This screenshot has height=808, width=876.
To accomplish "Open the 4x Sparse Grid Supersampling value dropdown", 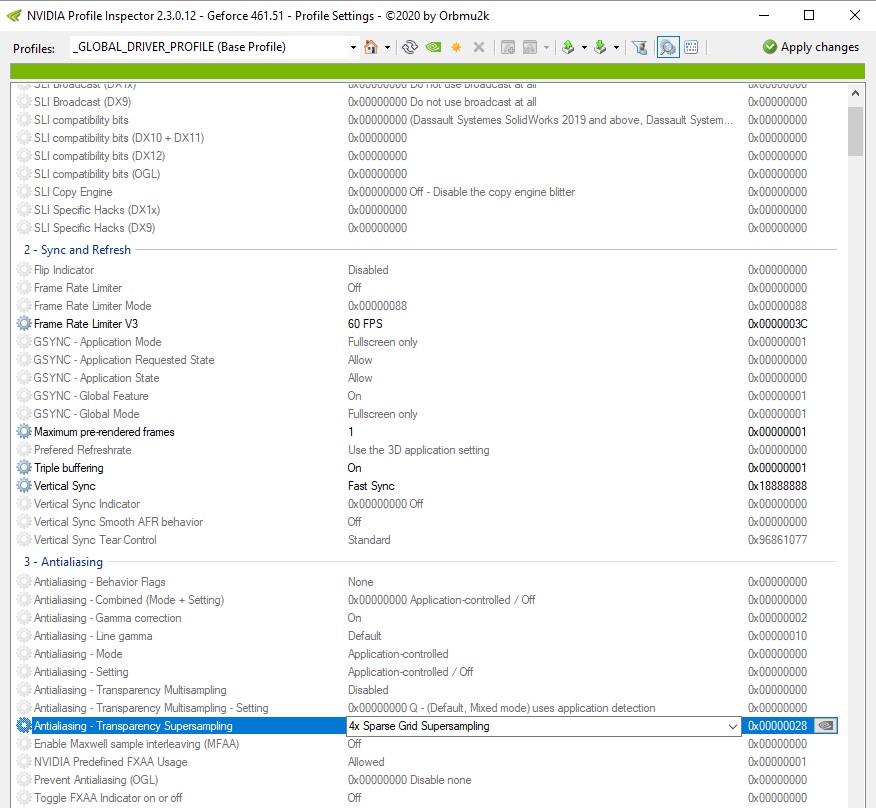I will pyautogui.click(x=732, y=726).
